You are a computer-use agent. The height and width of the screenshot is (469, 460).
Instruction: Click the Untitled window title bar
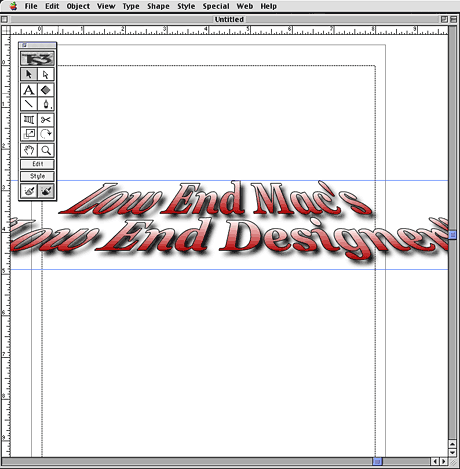[x=229, y=19]
